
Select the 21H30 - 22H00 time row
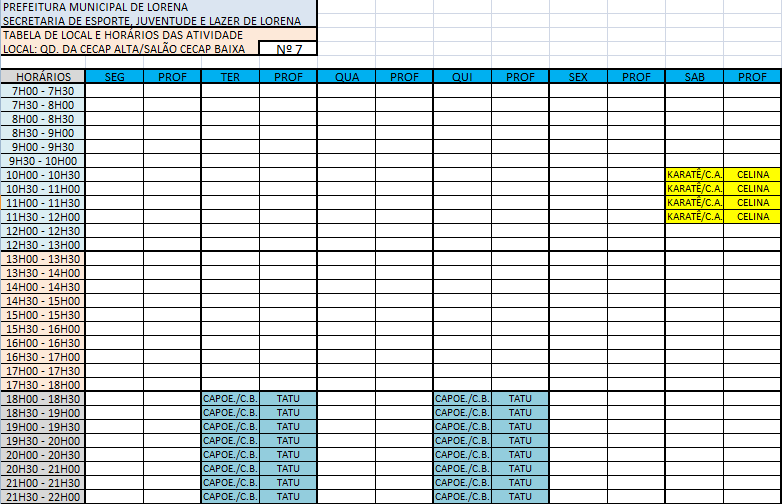[43, 496]
